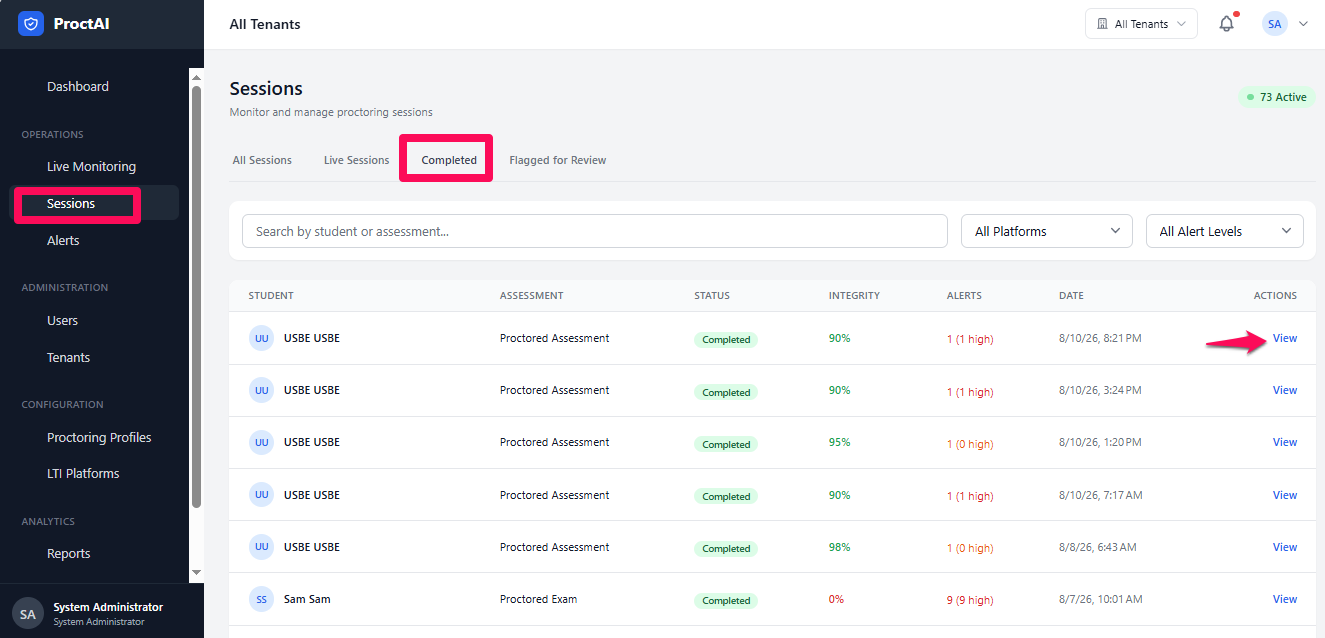
Task: Click the SA avatar in sidebar footer
Action: [28, 613]
